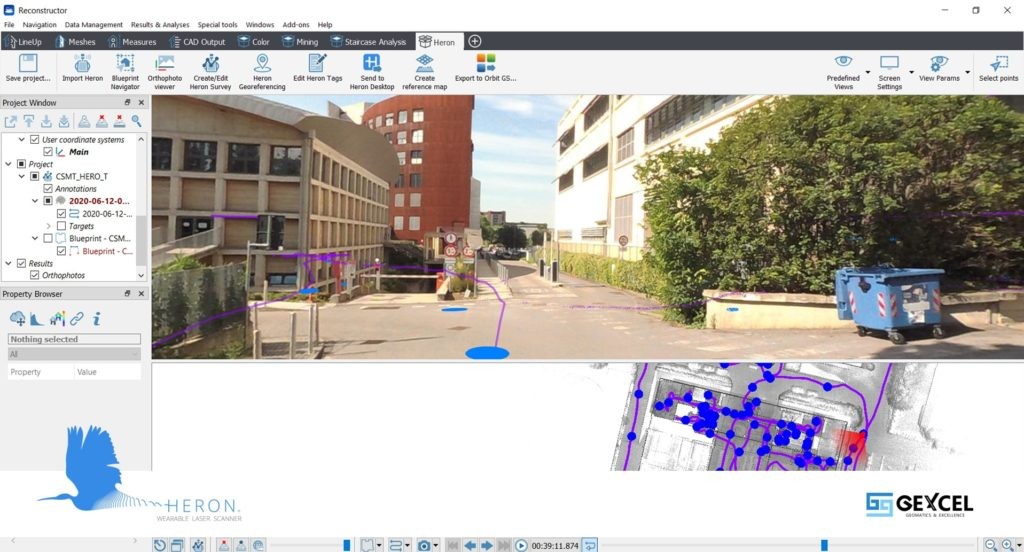Add a new tab with plus button
Viewport: 1024px width, 552px height.
[475, 41]
